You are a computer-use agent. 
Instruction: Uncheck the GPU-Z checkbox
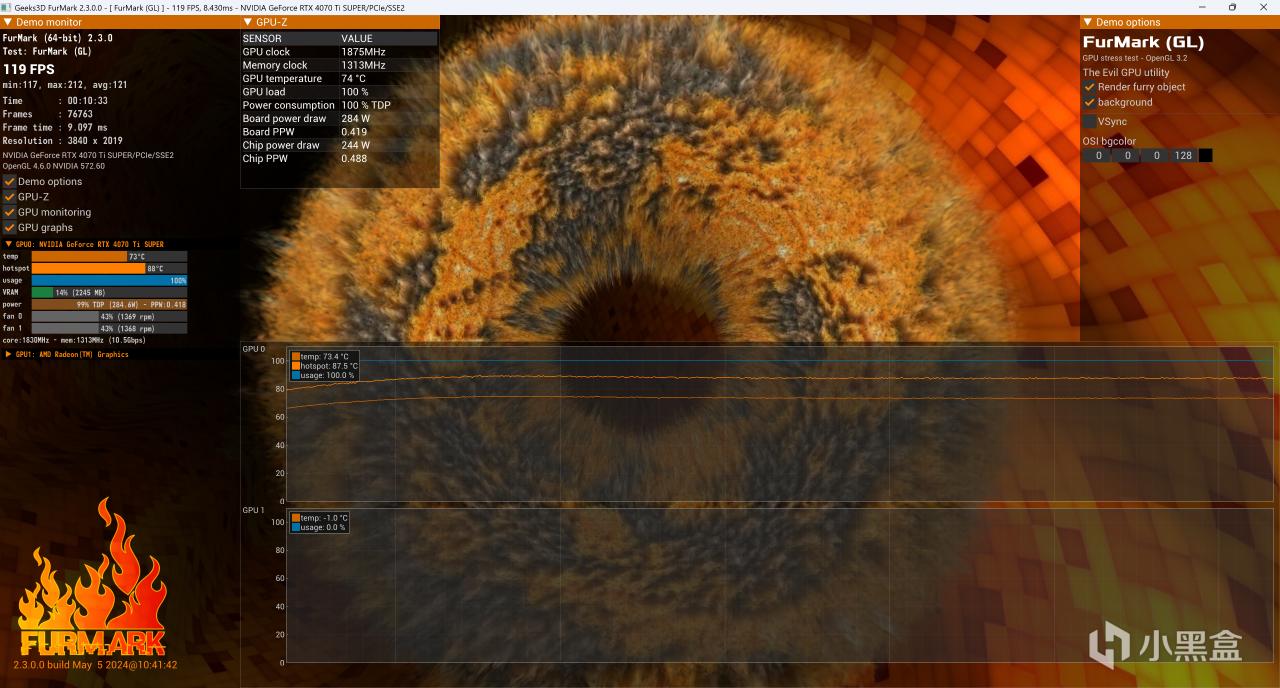click(x=9, y=197)
